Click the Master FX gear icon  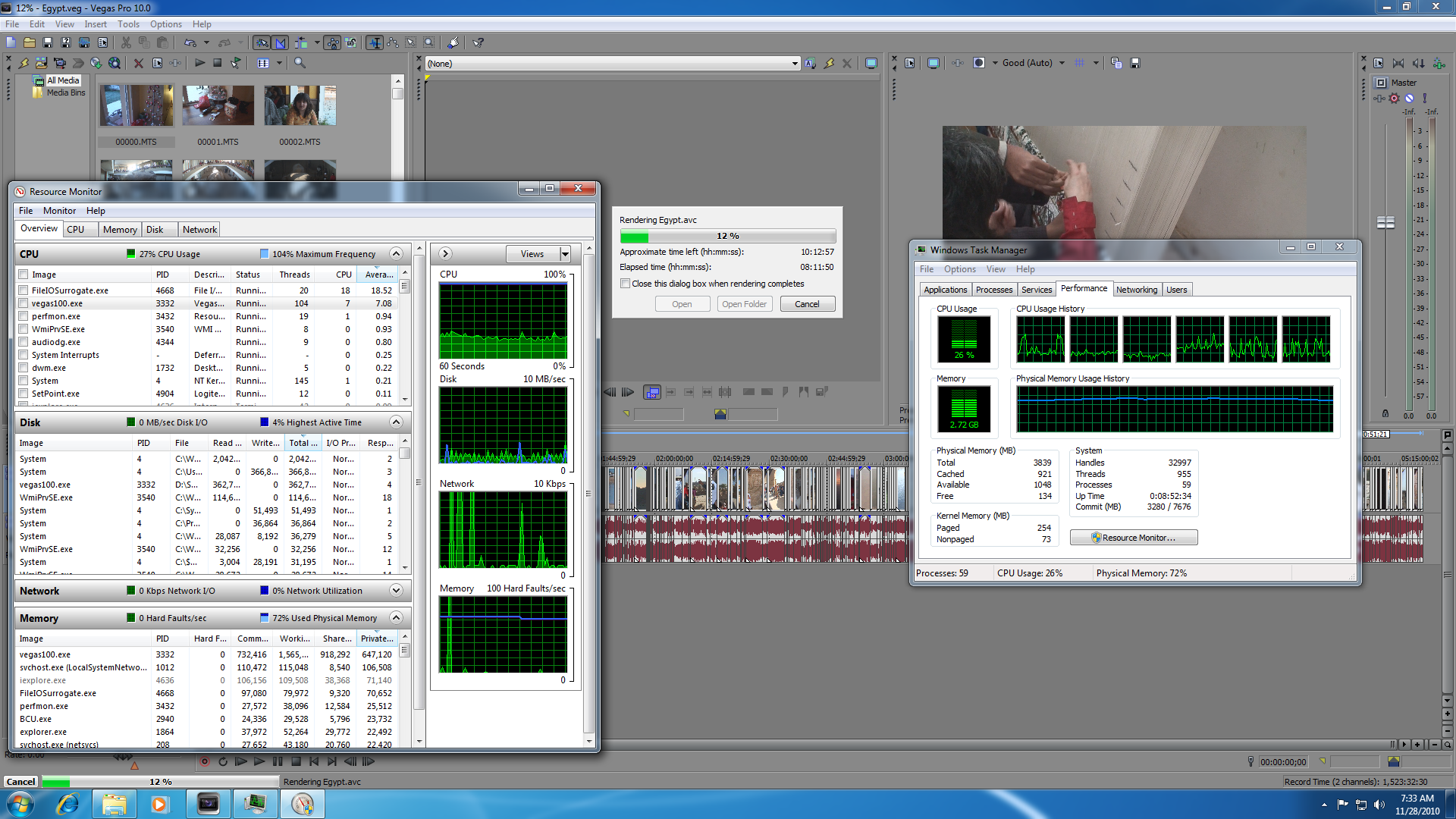click(x=1394, y=99)
